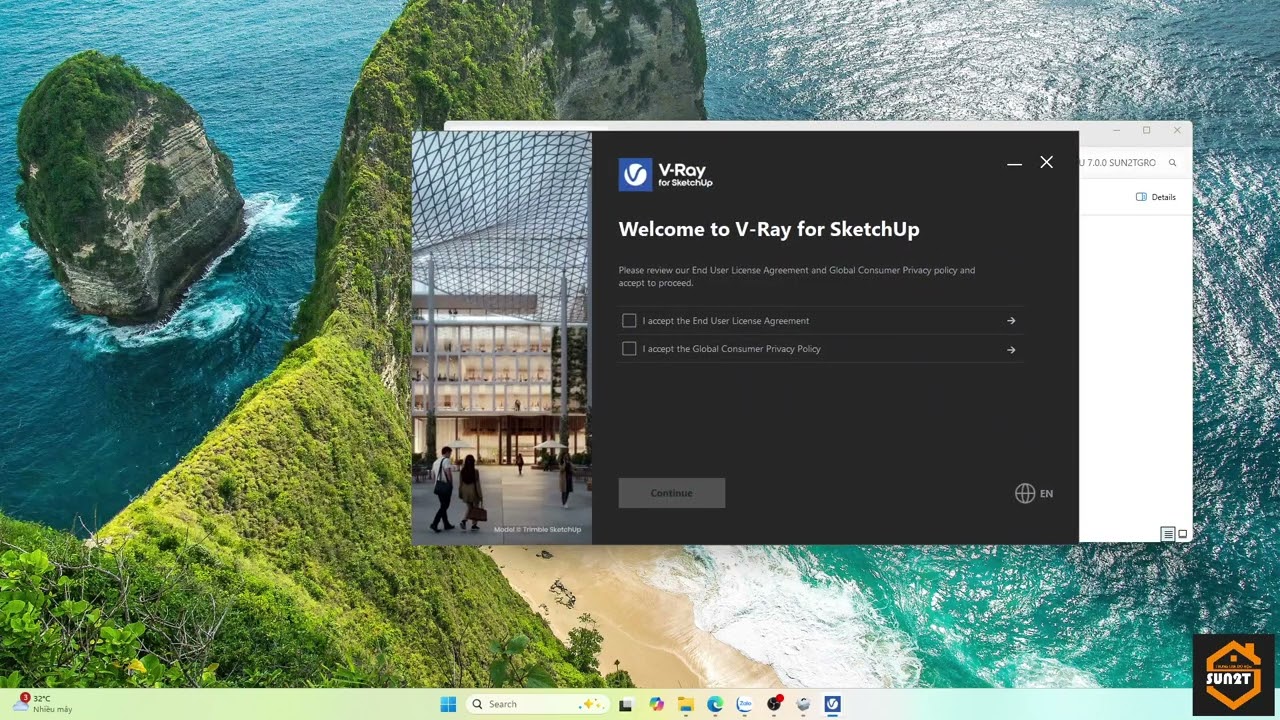Open File Explorer from the taskbar
Screen dimensions: 1280x720
tap(686, 704)
